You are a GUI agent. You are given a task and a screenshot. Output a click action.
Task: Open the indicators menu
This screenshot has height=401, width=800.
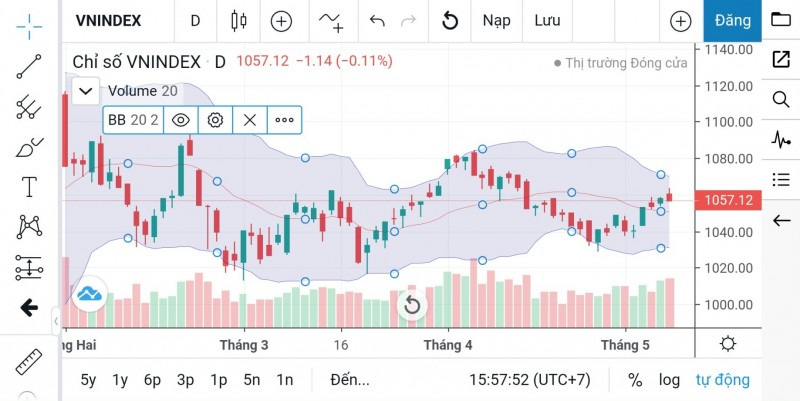click(x=331, y=20)
